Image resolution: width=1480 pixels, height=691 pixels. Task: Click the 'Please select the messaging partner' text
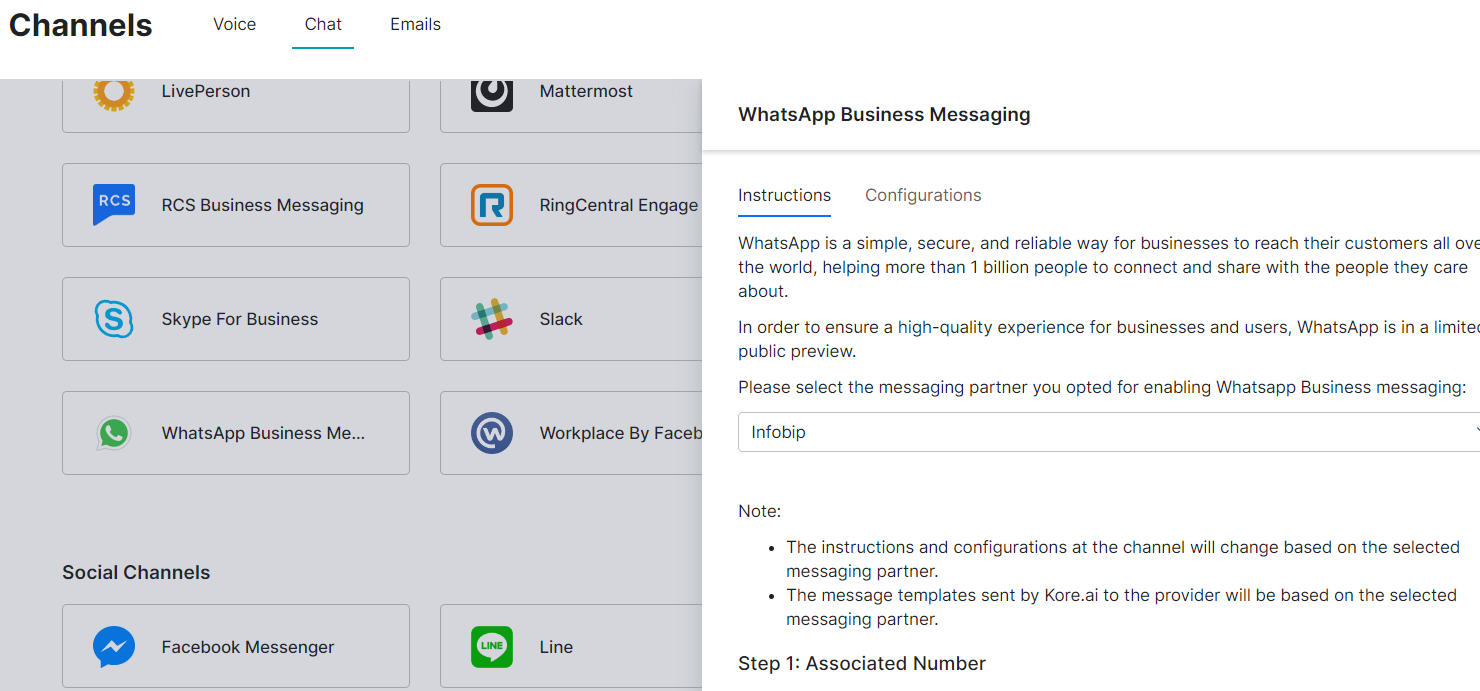point(1102,387)
